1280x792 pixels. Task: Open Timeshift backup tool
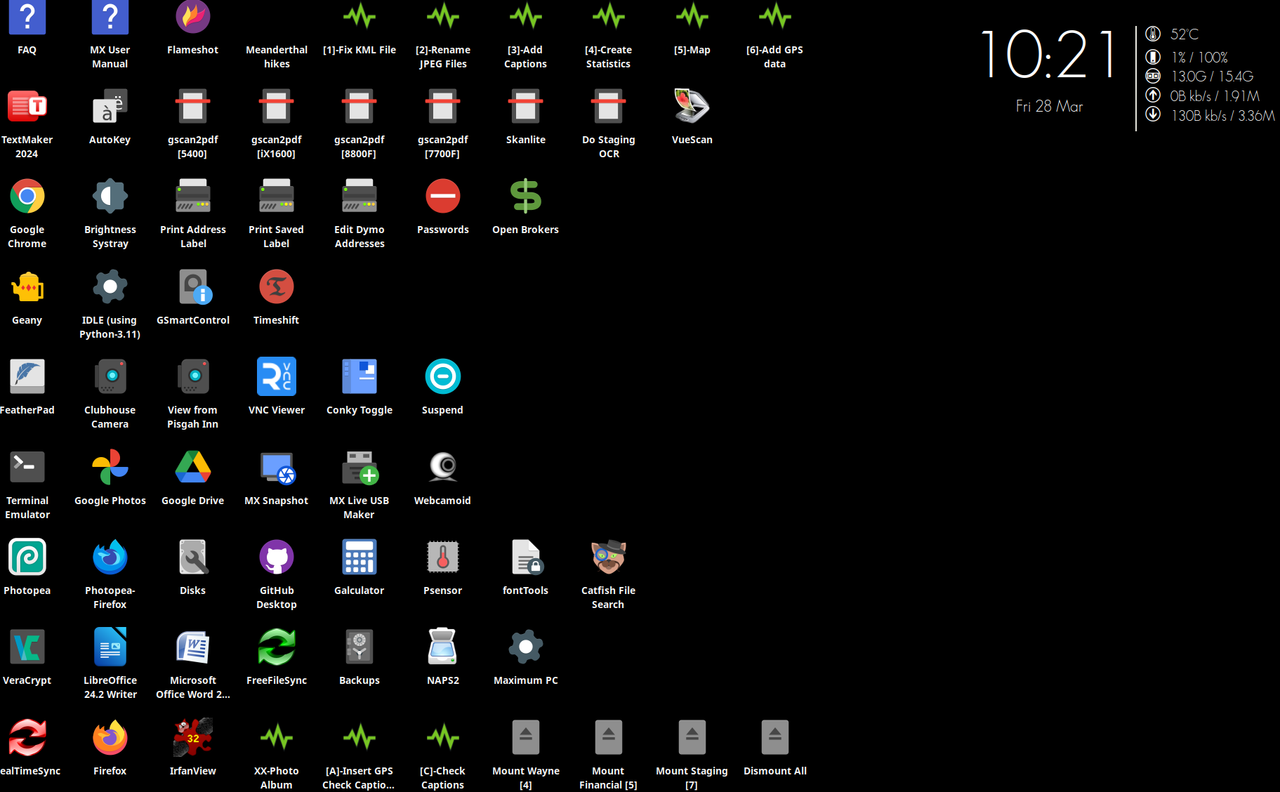click(276, 287)
